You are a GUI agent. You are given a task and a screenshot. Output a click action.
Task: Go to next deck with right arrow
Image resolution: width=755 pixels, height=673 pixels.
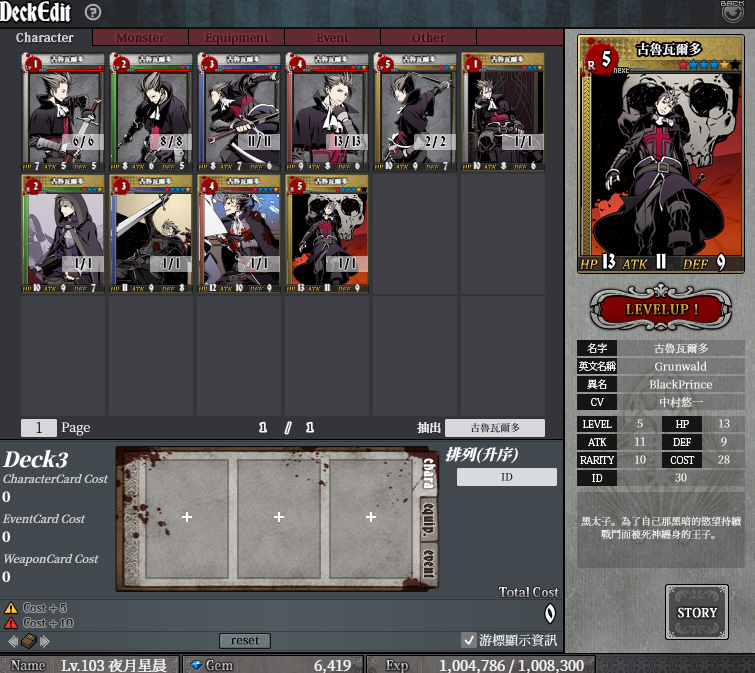pos(44,641)
